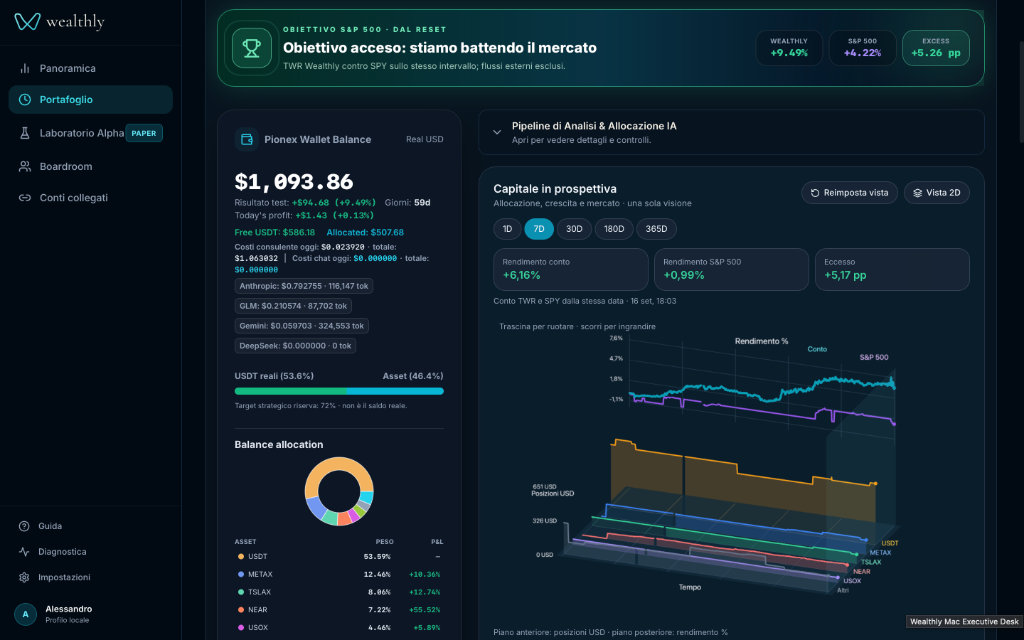1024x640 pixels.
Task: Click the EXCESS +5.26 pp chip
Action: (935, 48)
